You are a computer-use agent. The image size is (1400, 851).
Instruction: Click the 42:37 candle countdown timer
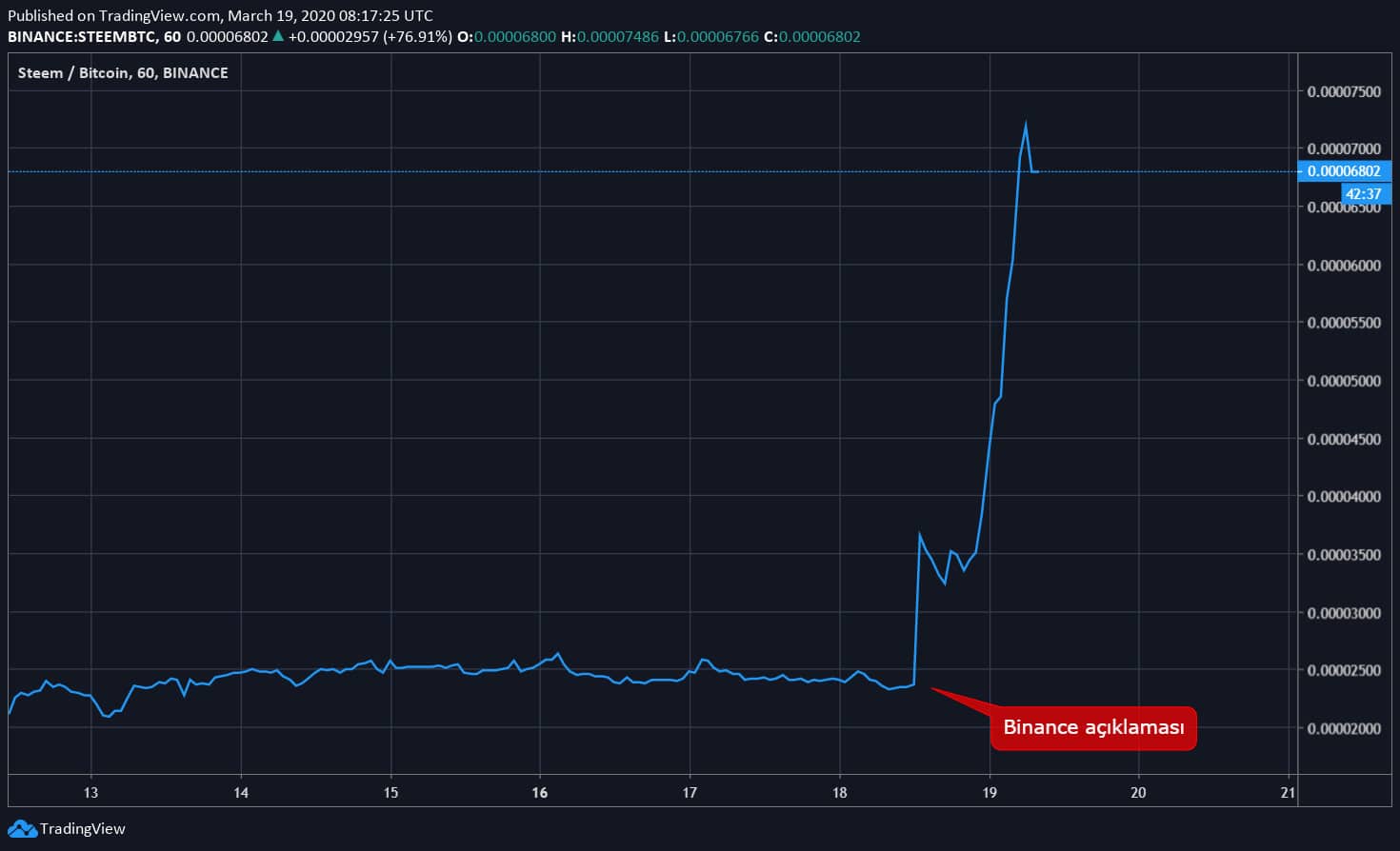[x=1363, y=193]
